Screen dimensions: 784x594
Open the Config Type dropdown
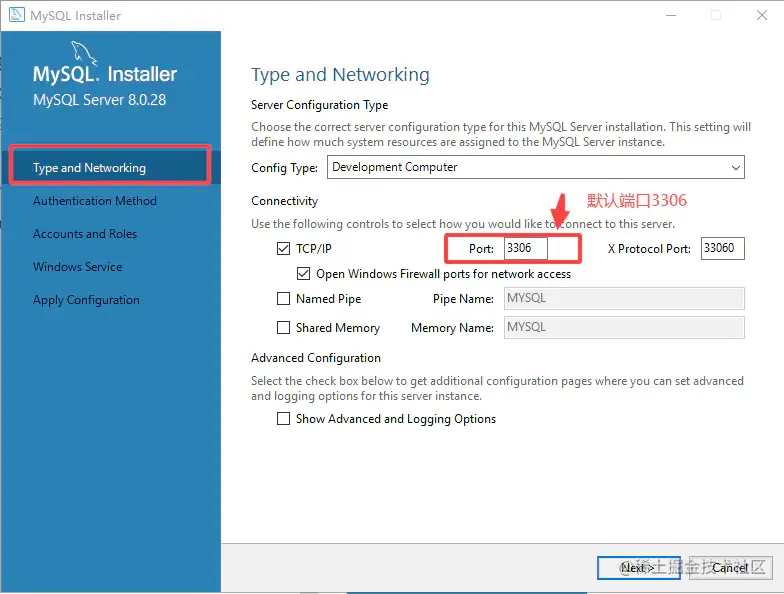pos(536,167)
